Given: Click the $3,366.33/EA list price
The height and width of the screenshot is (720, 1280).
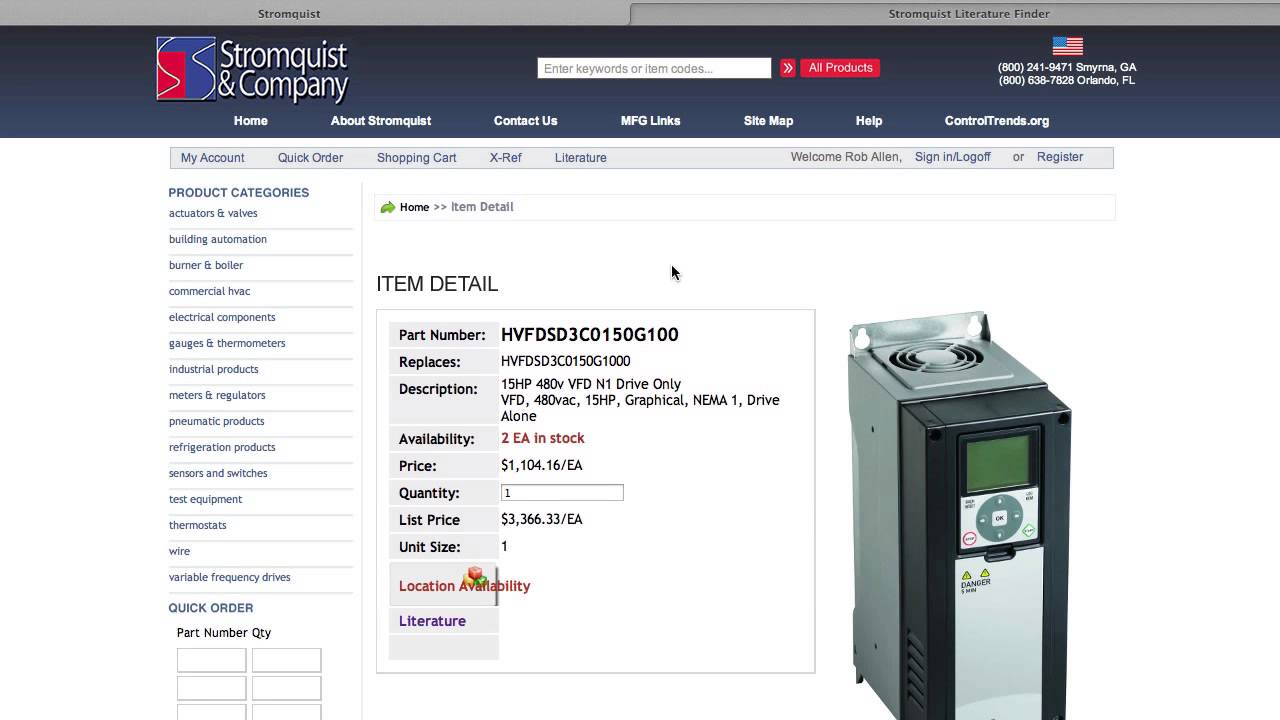Looking at the screenshot, I should click(x=541, y=519).
